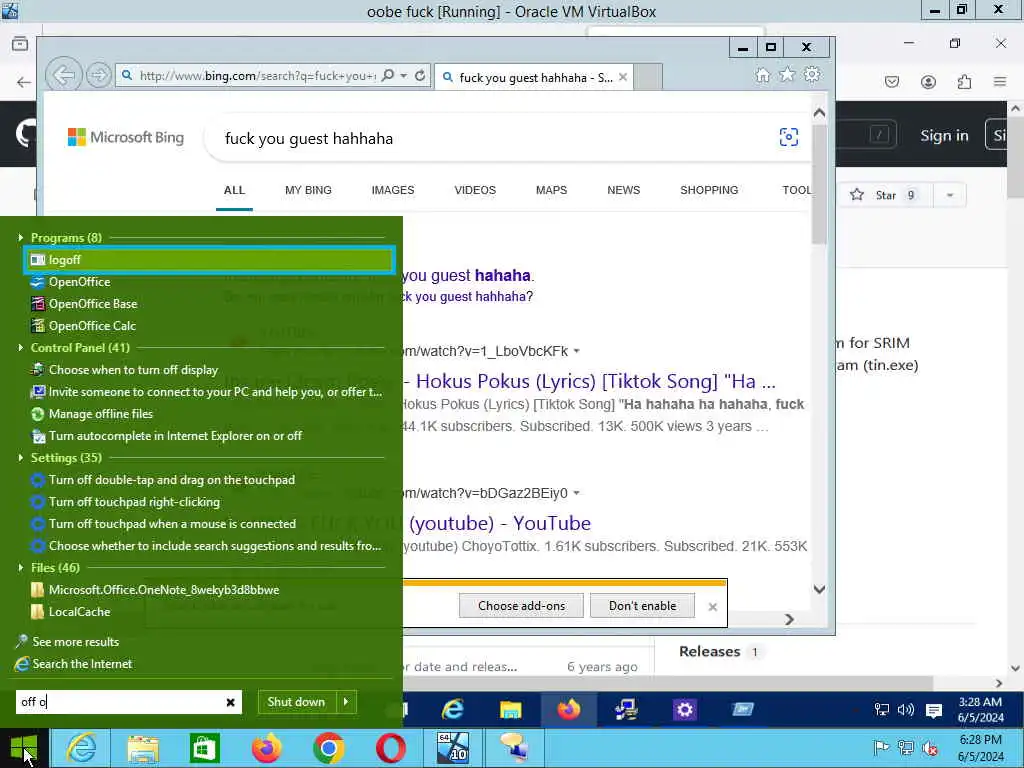Open Settings gear on the VM taskbar
Screen dimensions: 1024x768
click(x=684, y=709)
